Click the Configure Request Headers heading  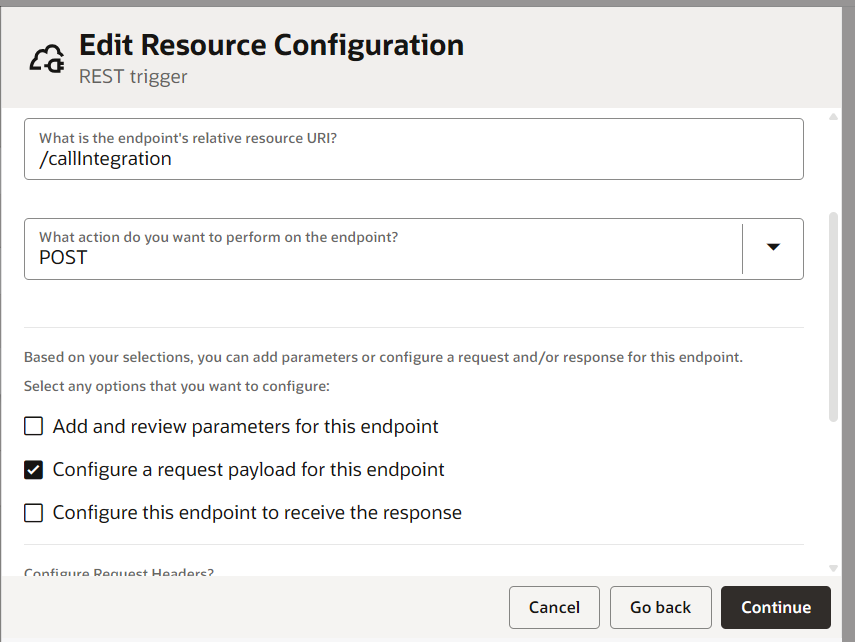pos(119,573)
